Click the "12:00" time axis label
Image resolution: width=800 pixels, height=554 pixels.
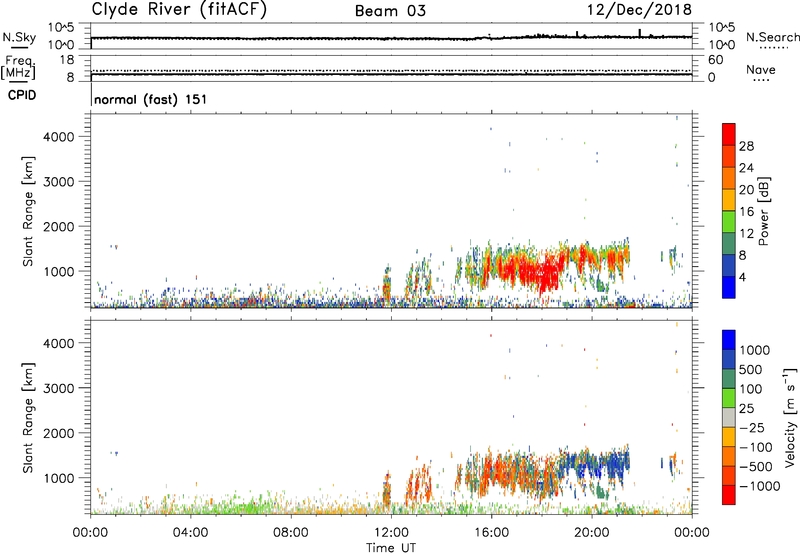pyautogui.click(x=391, y=533)
